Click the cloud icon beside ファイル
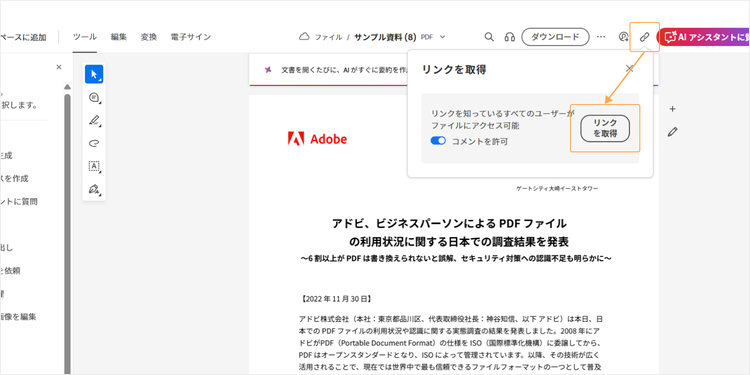 click(304, 37)
